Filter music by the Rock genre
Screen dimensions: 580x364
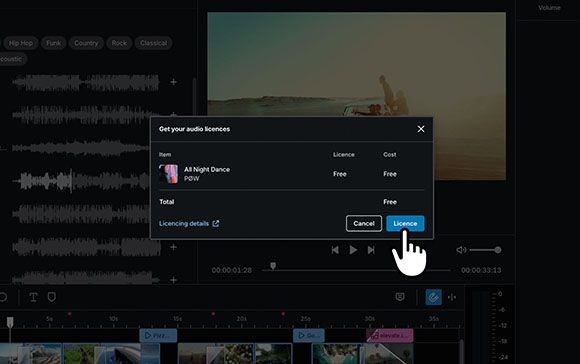click(x=119, y=43)
